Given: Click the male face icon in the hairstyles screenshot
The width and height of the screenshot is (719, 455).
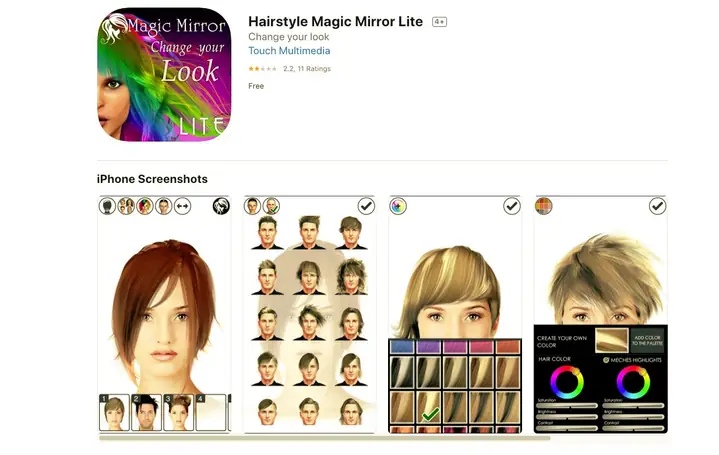Looking at the screenshot, I should 252,206.
